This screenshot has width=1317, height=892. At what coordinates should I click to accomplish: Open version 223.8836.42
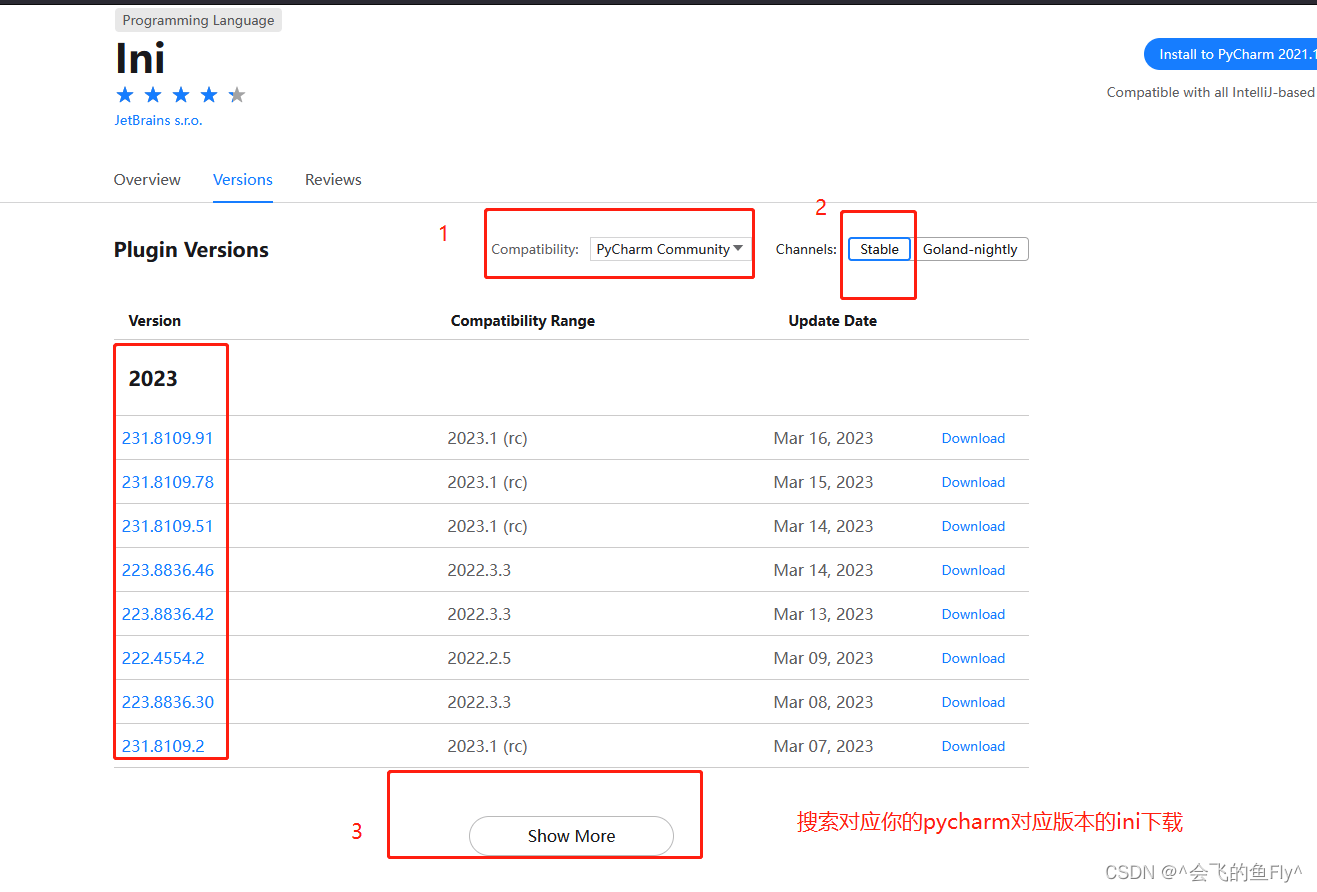click(168, 614)
